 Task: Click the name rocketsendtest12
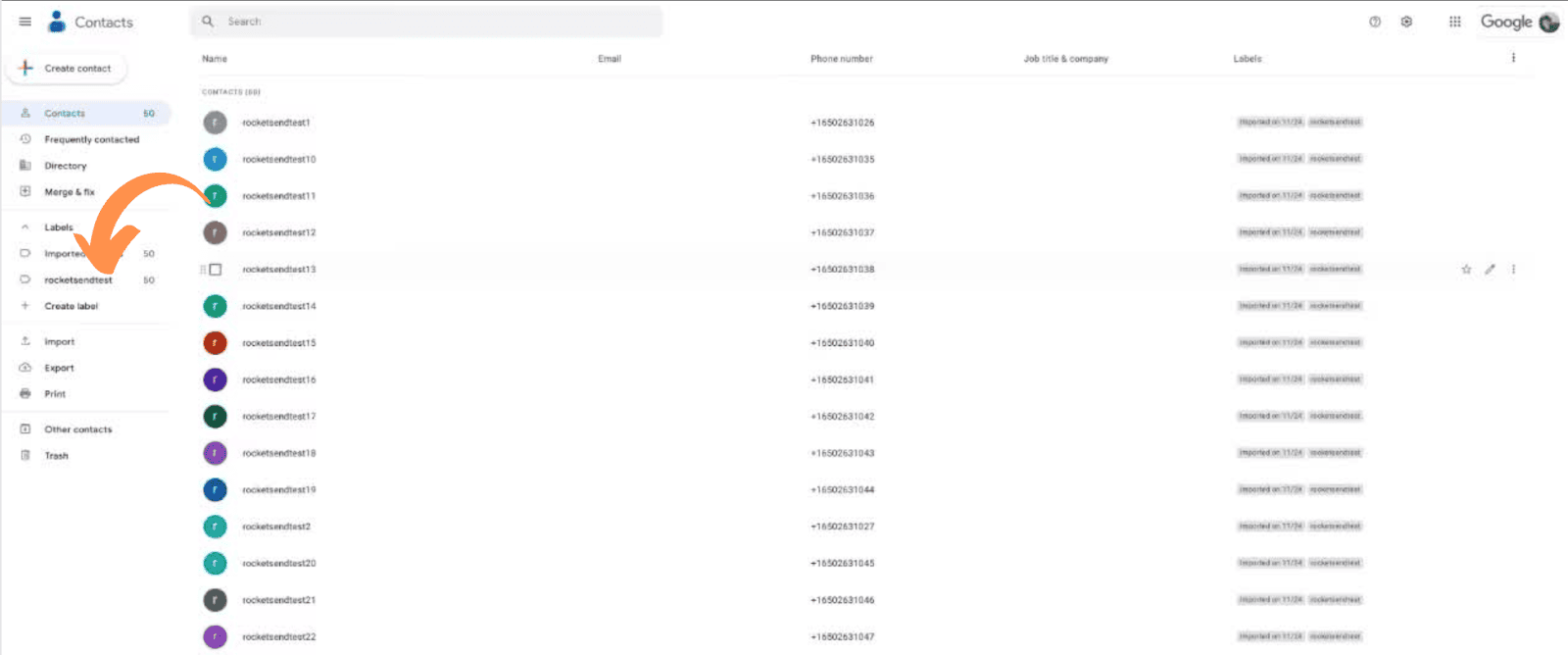pos(279,232)
